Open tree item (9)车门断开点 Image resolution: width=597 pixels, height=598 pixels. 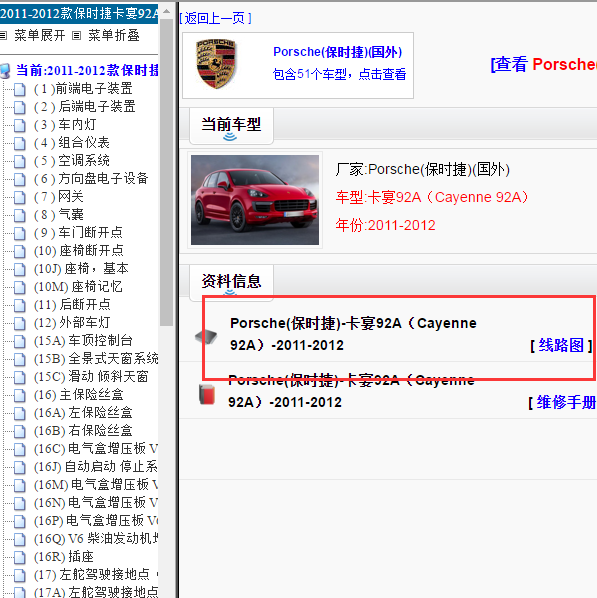click(x=78, y=233)
